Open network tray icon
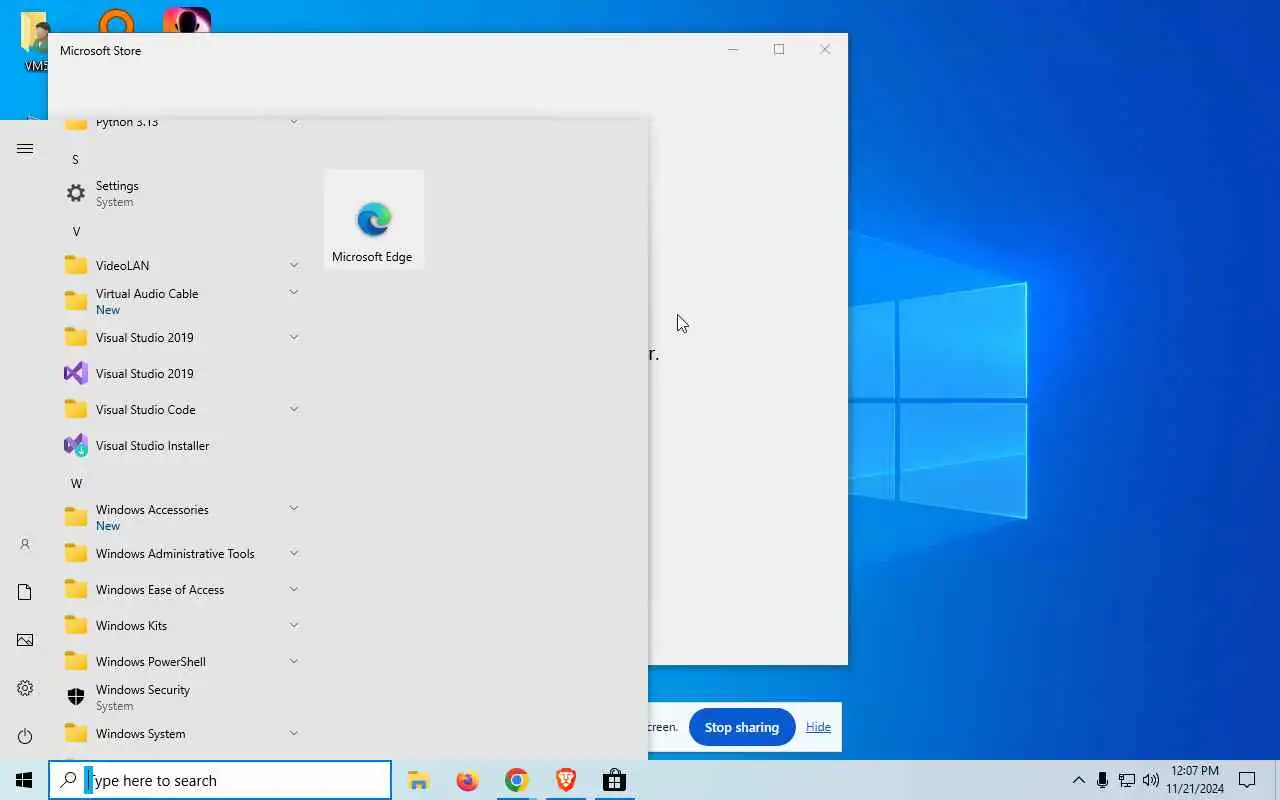Image resolution: width=1280 pixels, height=800 pixels. coord(1127,780)
